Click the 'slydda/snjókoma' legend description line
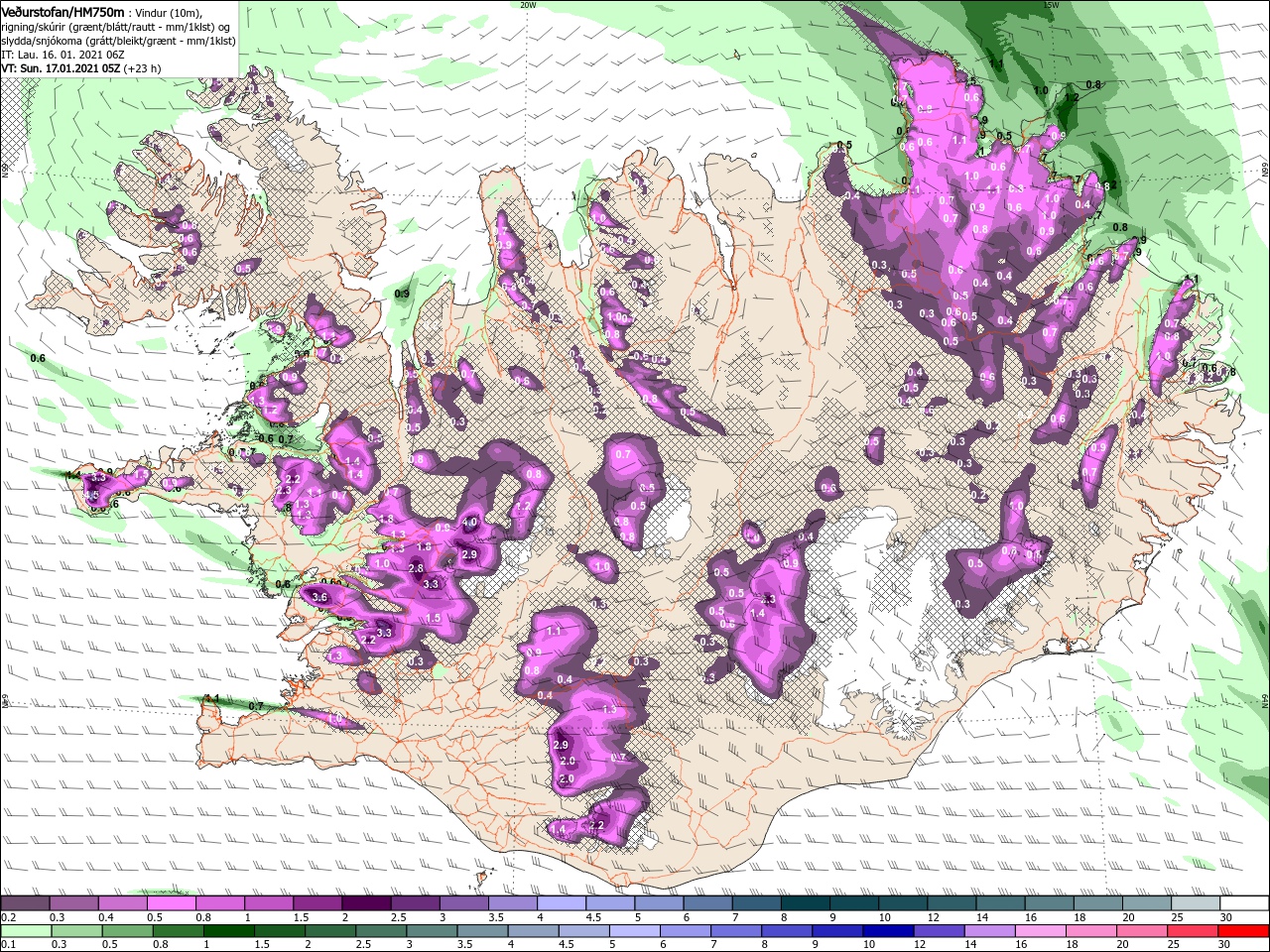The image size is (1270, 952). 119,41
